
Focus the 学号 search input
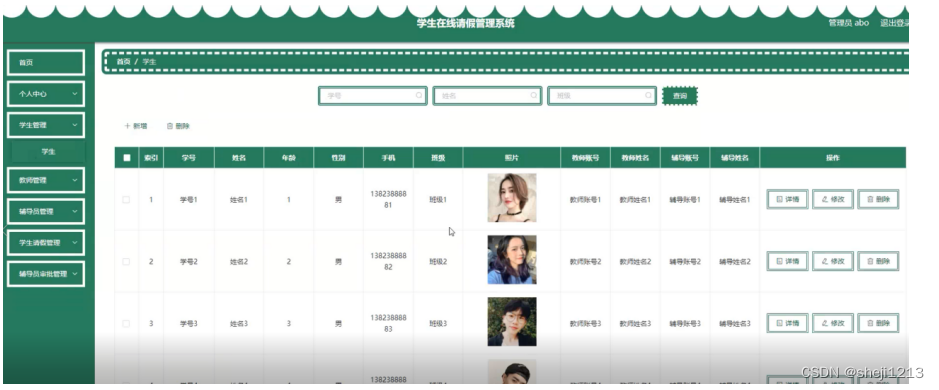tap(372, 96)
